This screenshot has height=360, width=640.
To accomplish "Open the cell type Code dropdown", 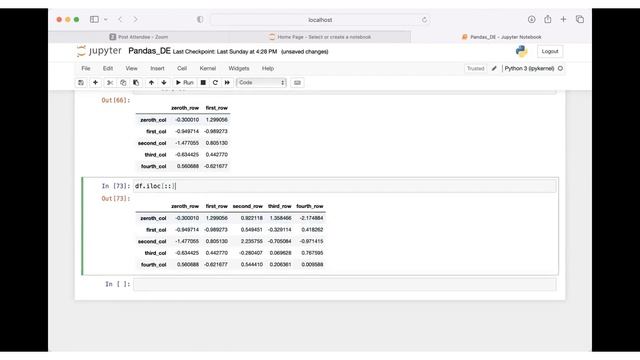I will [x=261, y=82].
